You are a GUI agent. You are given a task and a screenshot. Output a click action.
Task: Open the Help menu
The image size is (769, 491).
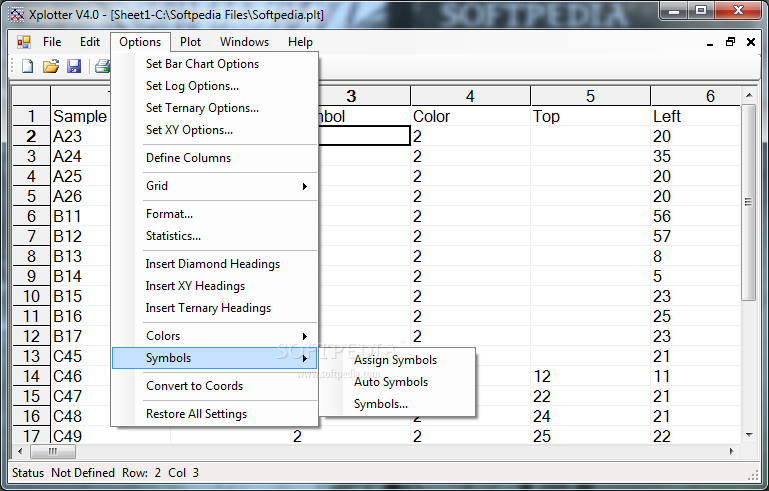pos(300,42)
